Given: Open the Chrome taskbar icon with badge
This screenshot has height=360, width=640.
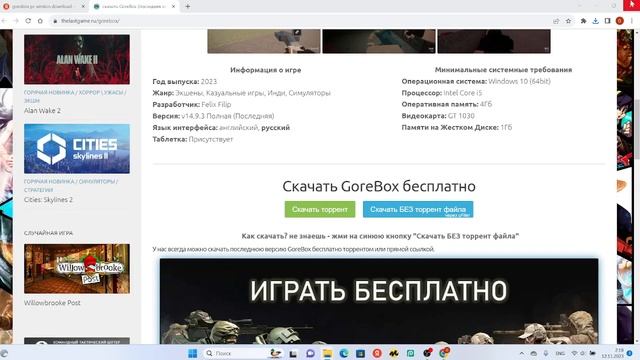Looking at the screenshot, I should tap(444, 352).
